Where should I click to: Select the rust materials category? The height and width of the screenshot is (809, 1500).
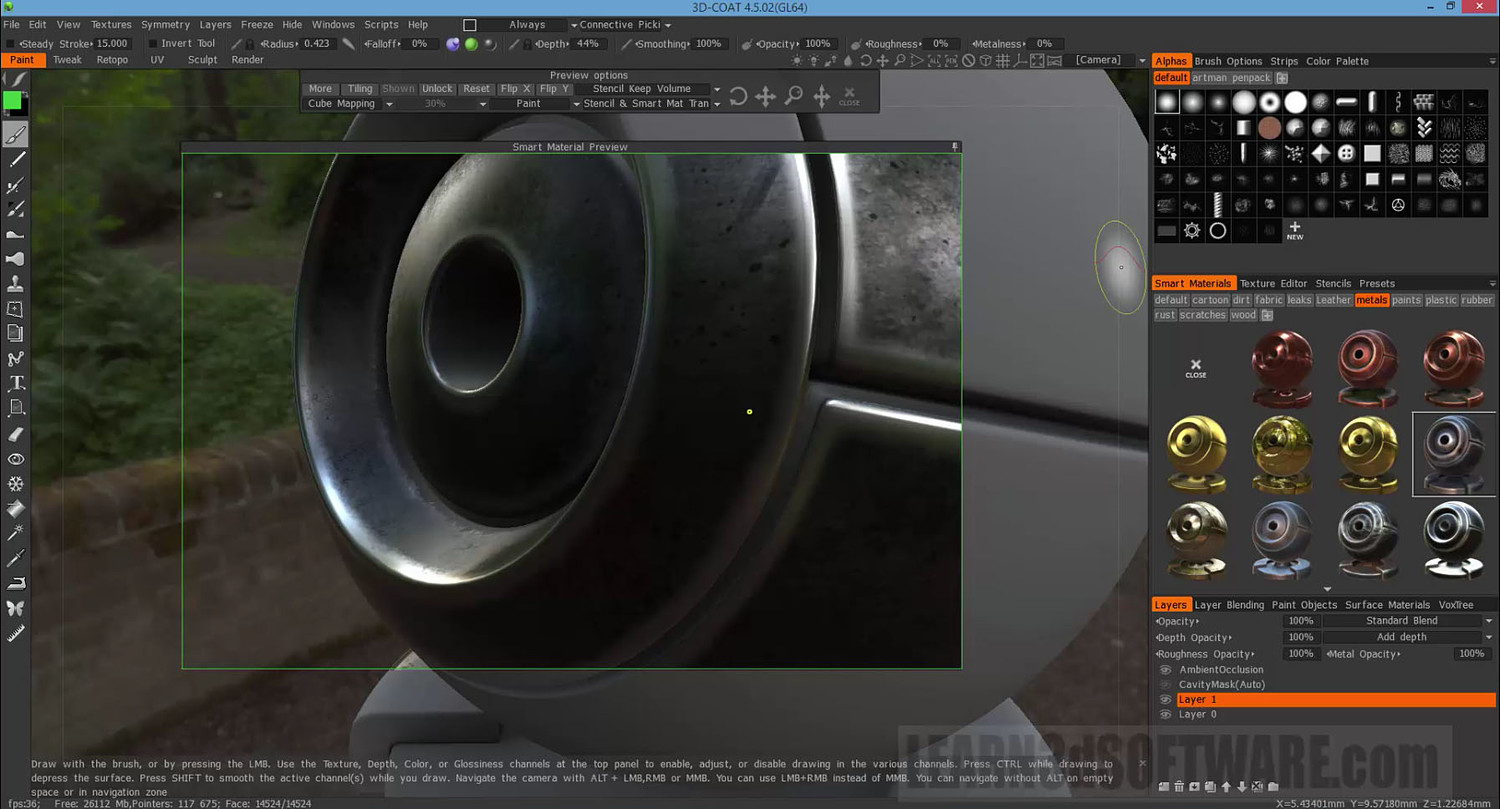click(x=1165, y=315)
